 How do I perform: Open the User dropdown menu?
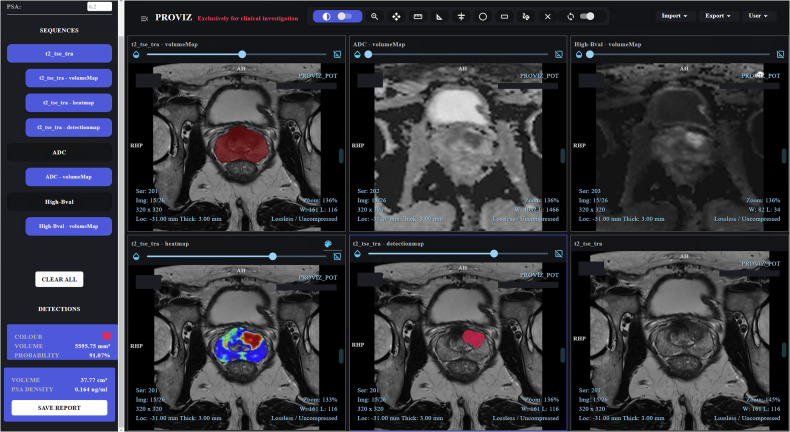tap(758, 16)
